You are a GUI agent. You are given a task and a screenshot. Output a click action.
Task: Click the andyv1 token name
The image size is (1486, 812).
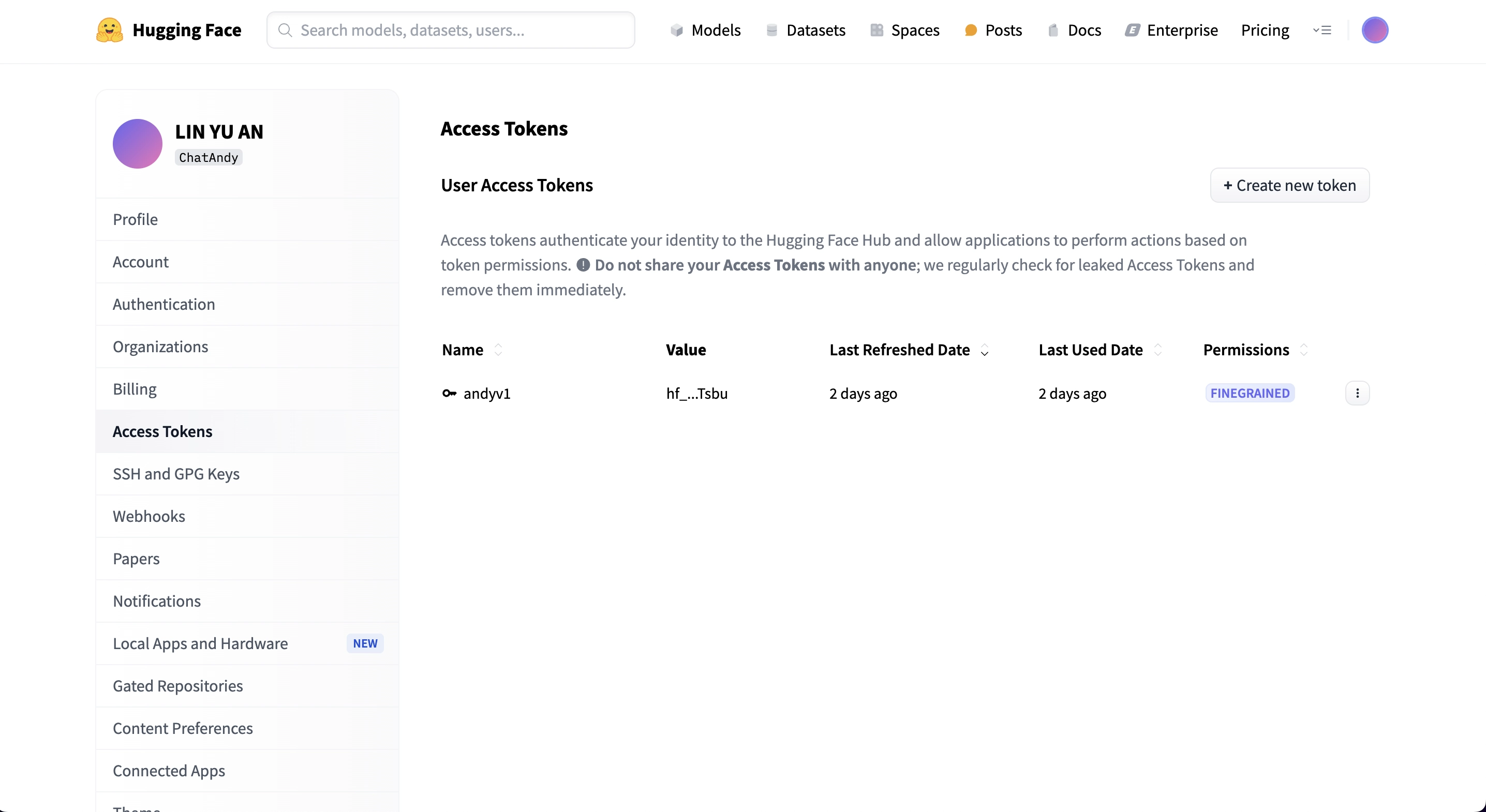click(x=487, y=393)
